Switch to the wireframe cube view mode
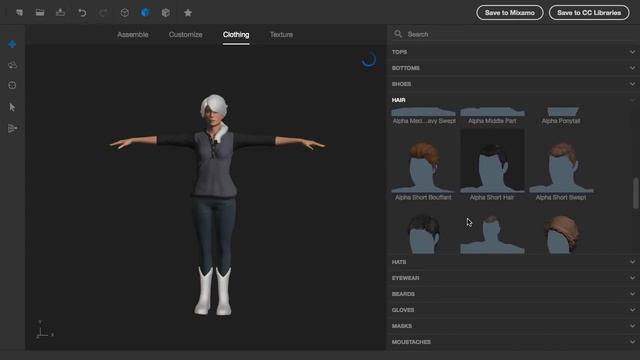The width and height of the screenshot is (640, 360). point(124,13)
